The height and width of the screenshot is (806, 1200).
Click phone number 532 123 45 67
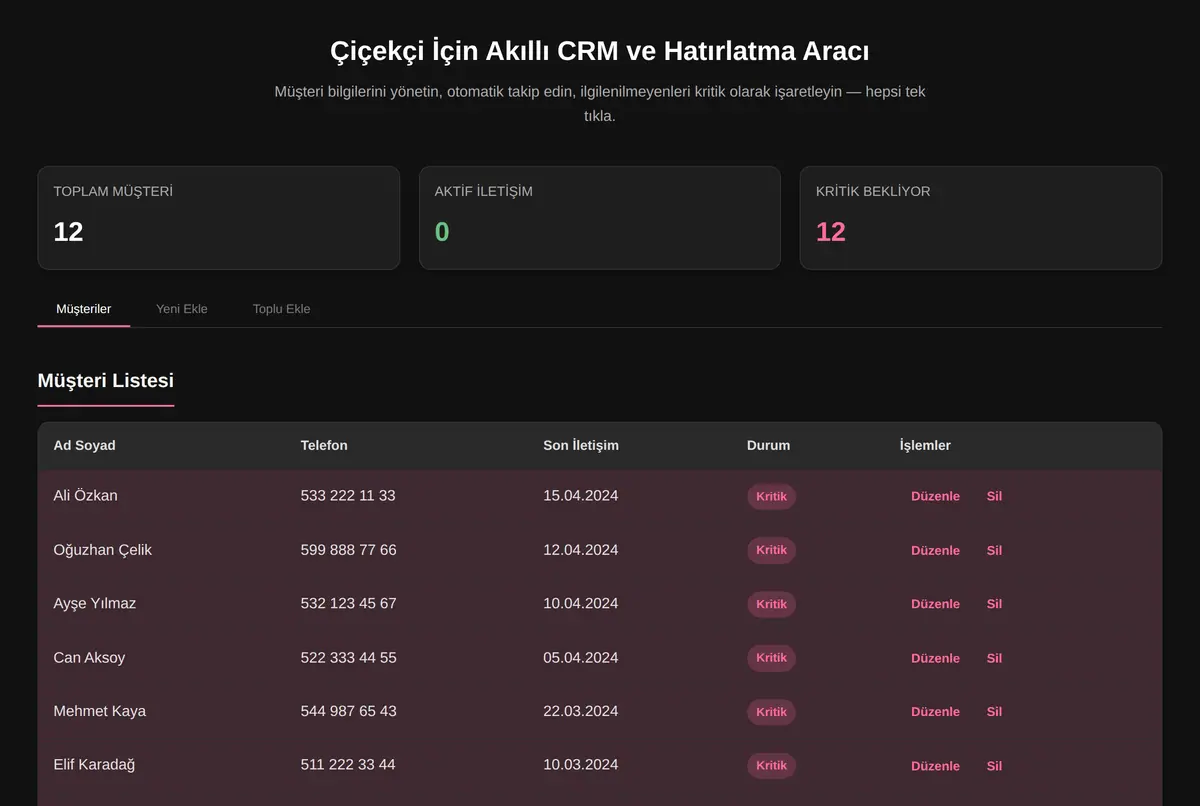(x=348, y=604)
